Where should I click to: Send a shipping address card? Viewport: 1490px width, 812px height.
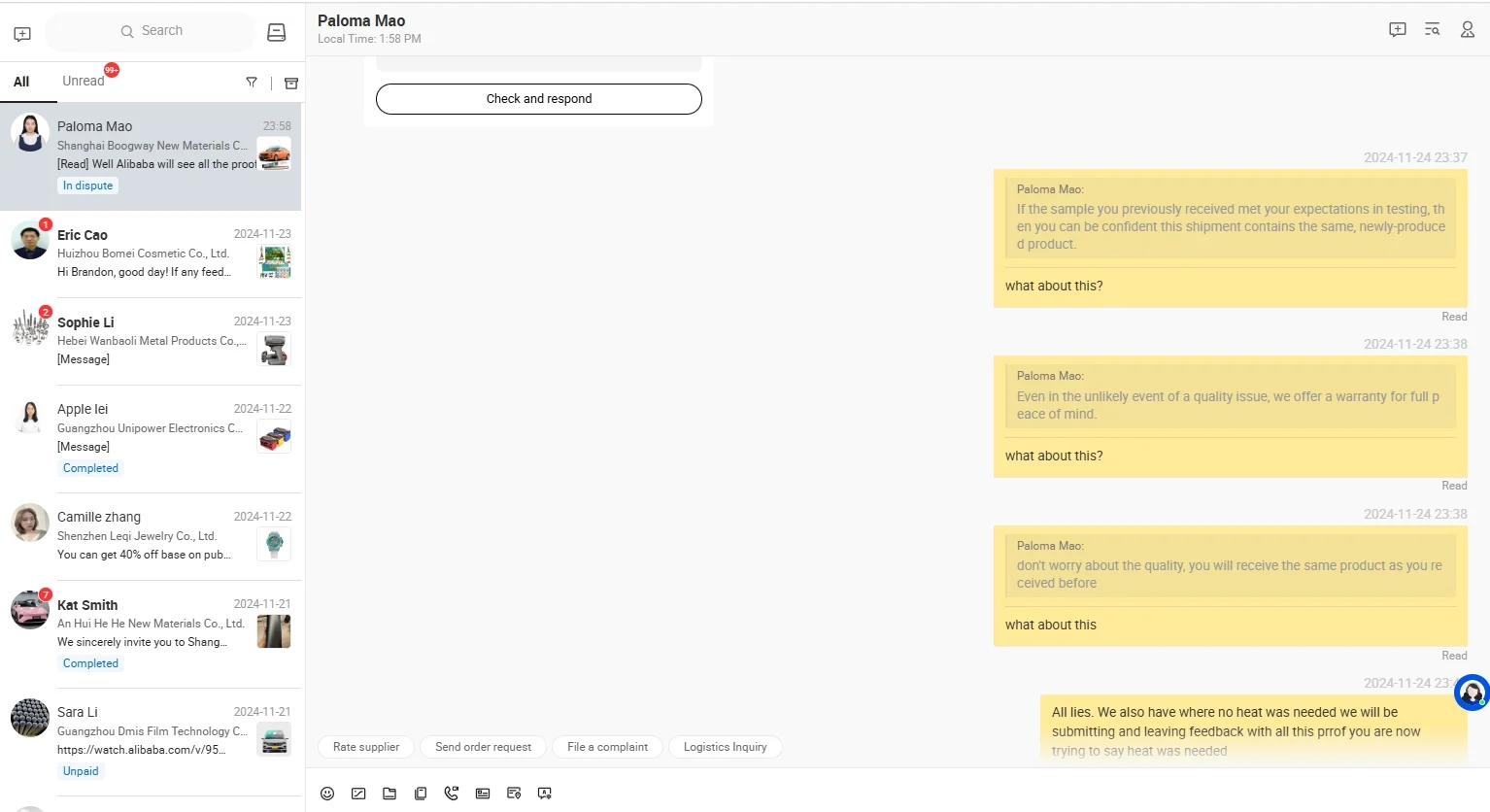tap(514, 794)
